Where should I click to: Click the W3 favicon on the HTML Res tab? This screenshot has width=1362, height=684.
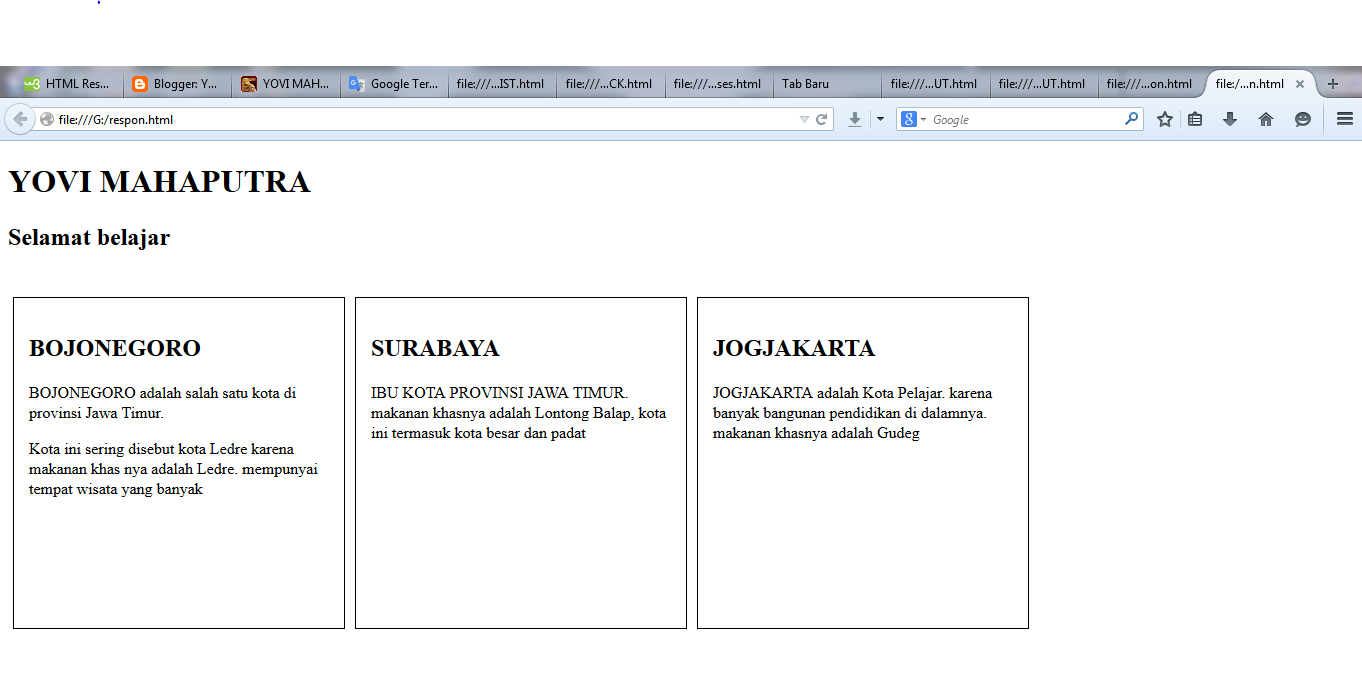click(32, 84)
